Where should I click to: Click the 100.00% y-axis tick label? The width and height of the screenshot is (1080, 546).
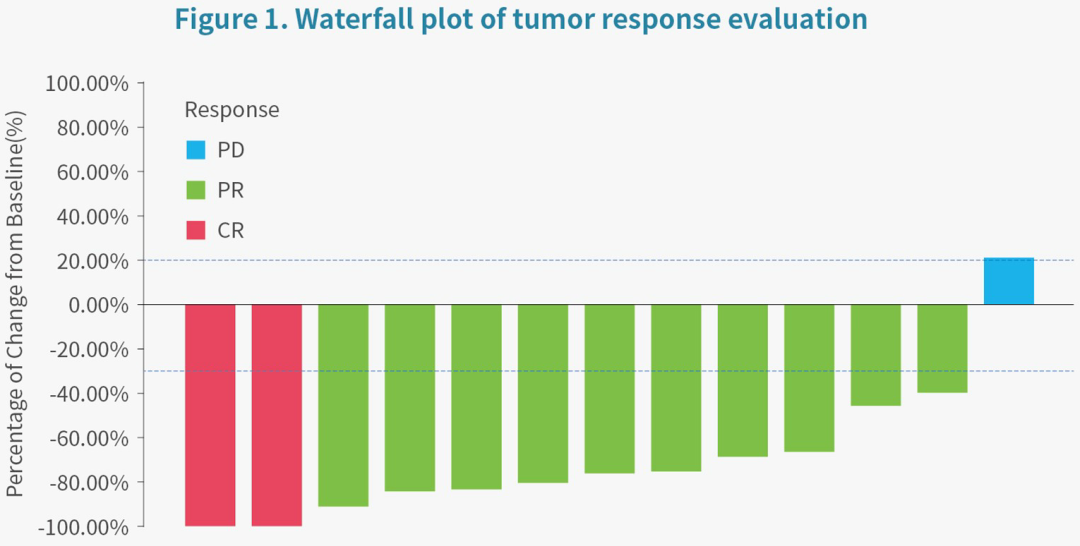pyautogui.click(x=87, y=83)
